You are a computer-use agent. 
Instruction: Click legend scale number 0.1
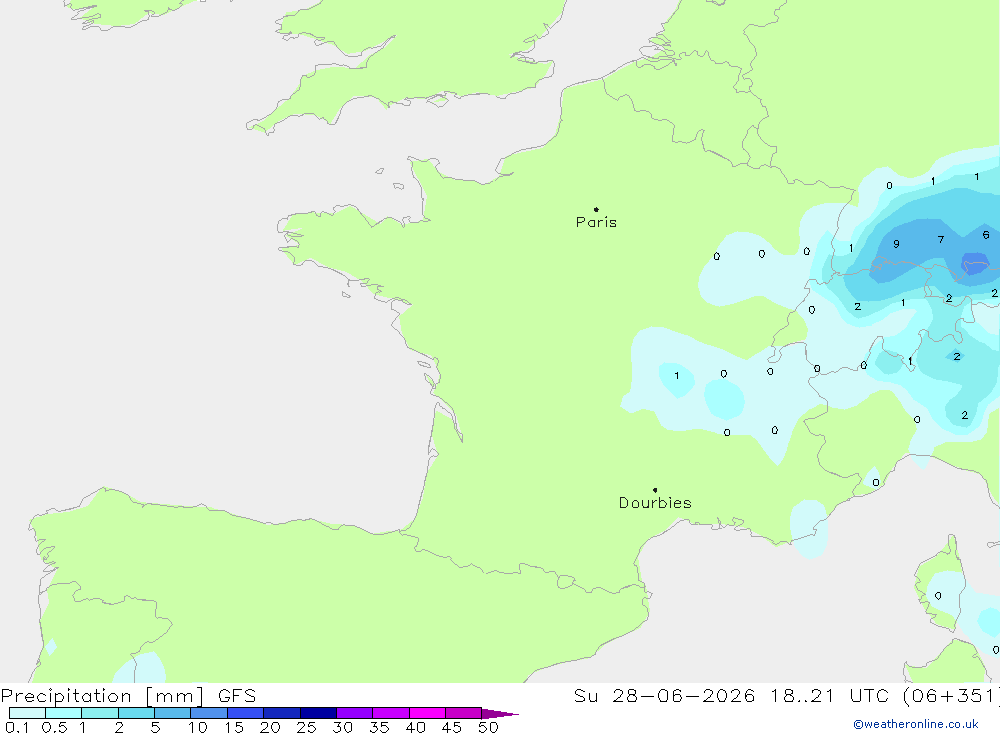(x=17, y=727)
